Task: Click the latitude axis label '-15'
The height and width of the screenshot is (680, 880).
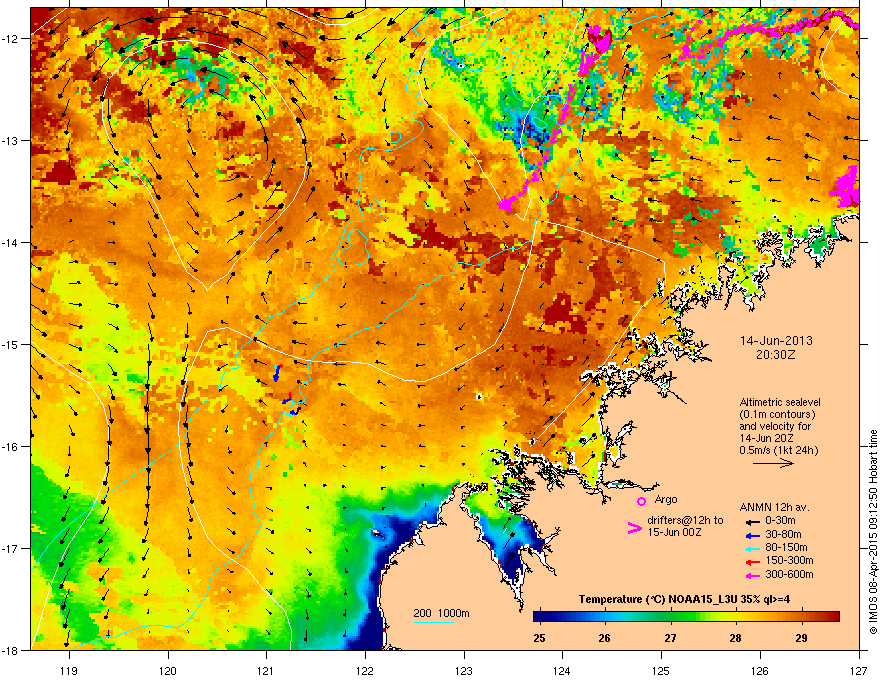Action: [x=10, y=344]
